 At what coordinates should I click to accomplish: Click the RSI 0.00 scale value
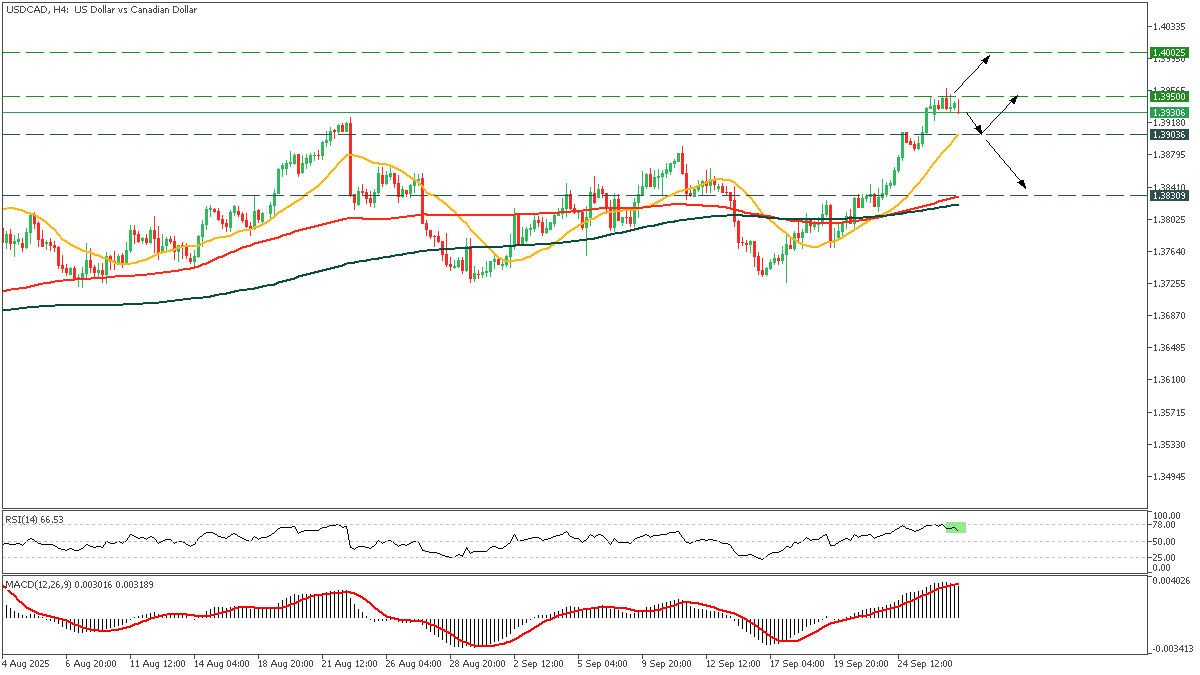pyautogui.click(x=1160, y=567)
